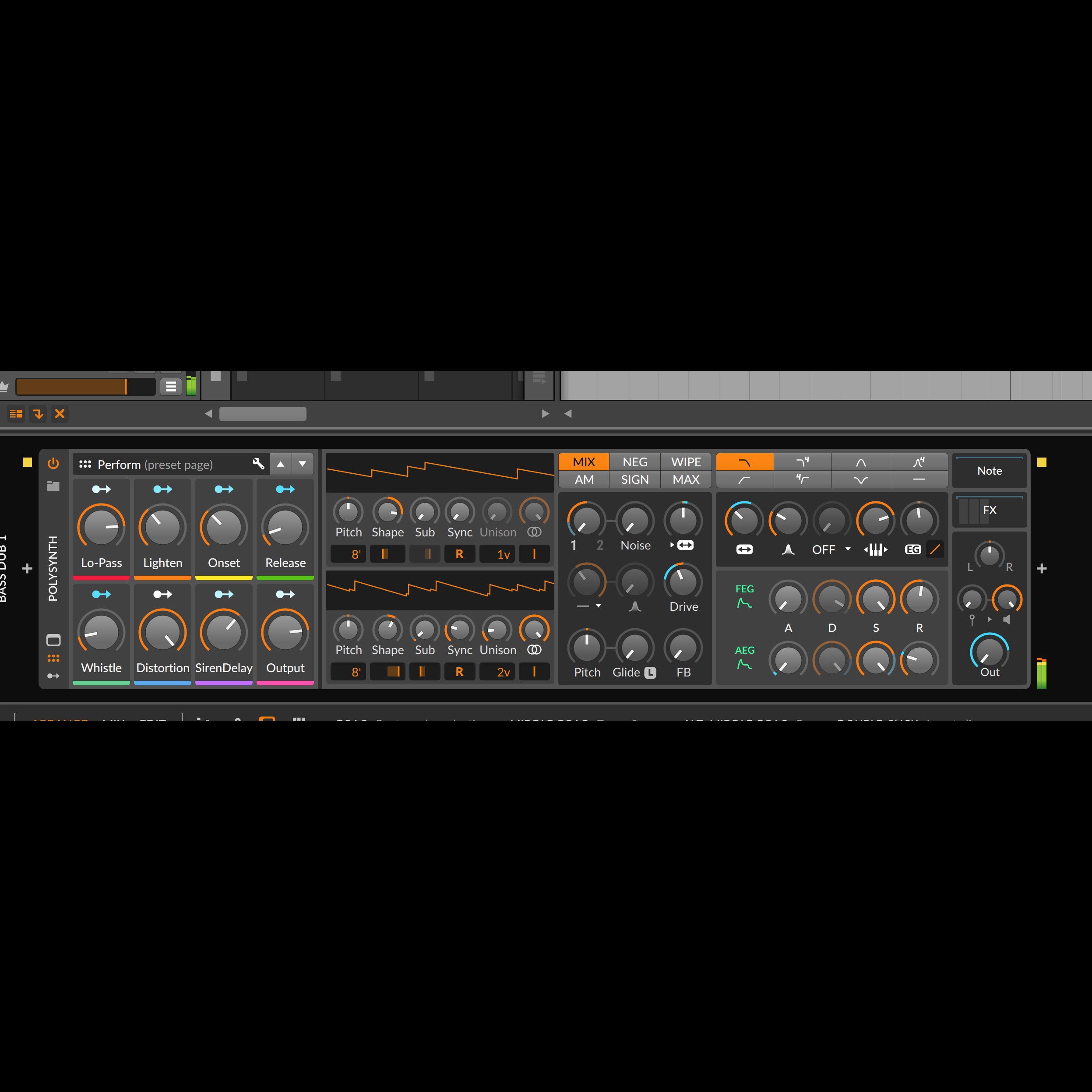
Task: Select MAX oscillator blend mode
Action: 686,479
